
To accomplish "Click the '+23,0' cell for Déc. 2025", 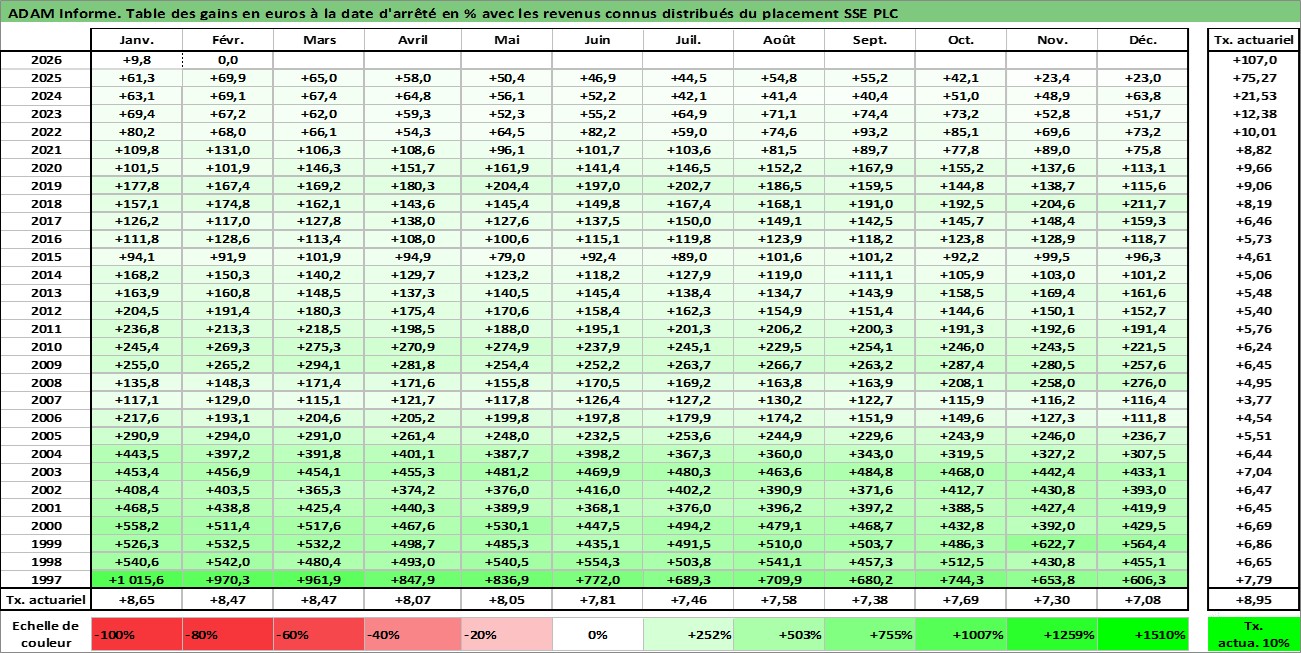I will [1143, 77].
